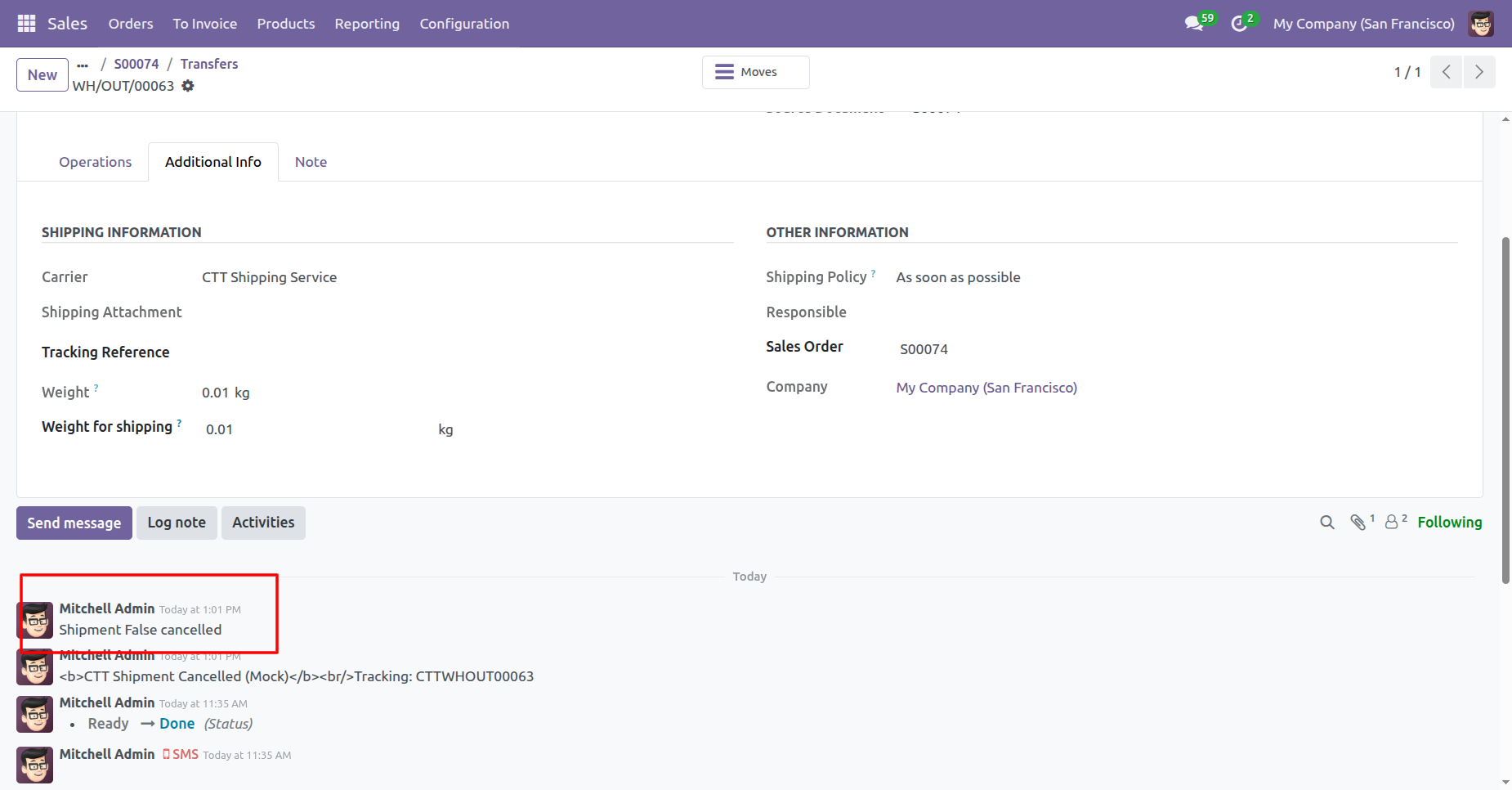The image size is (1512, 790).
Task: Switch to the Note tab
Action: point(311,162)
